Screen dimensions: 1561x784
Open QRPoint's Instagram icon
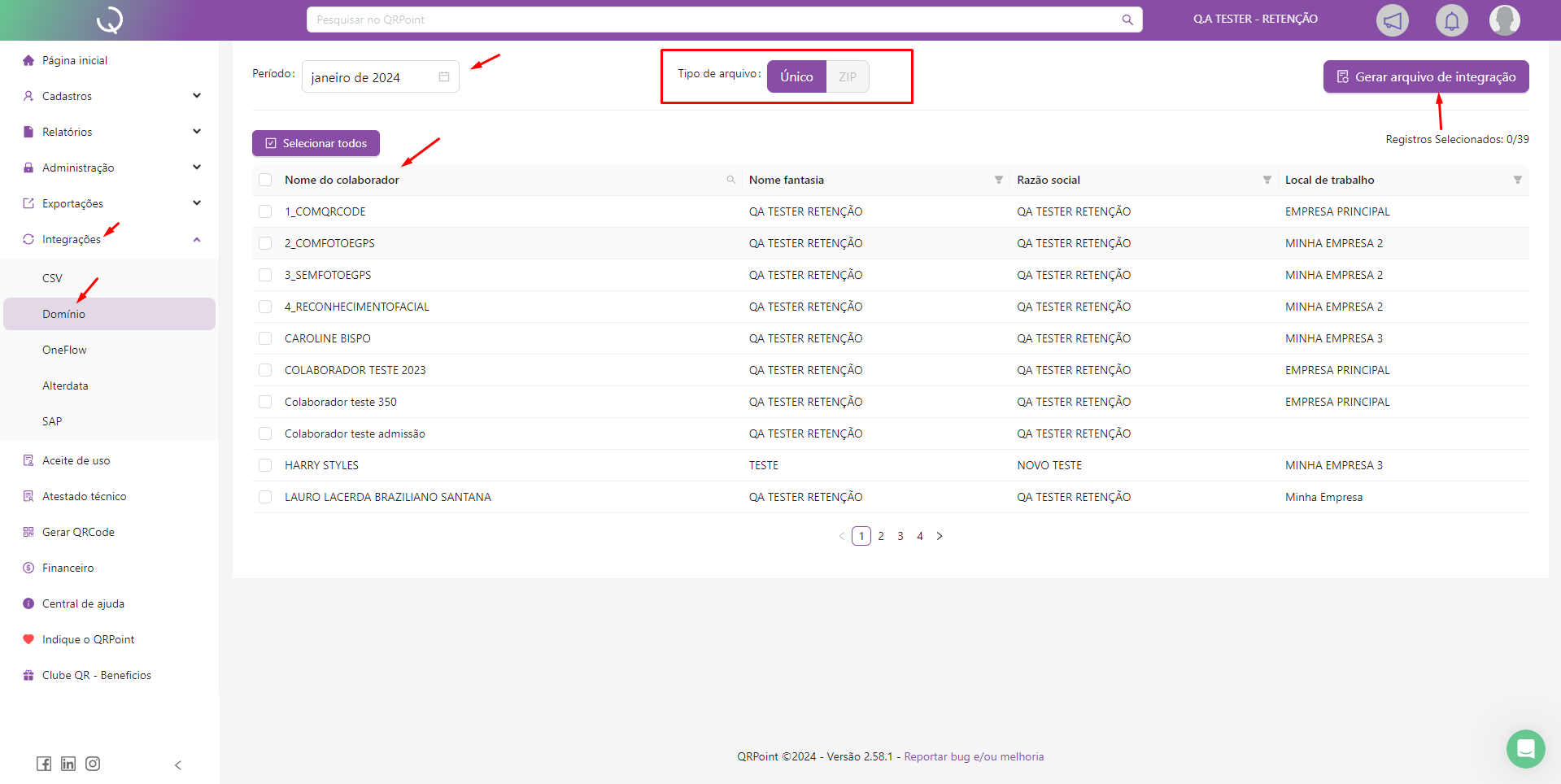tap(93, 764)
